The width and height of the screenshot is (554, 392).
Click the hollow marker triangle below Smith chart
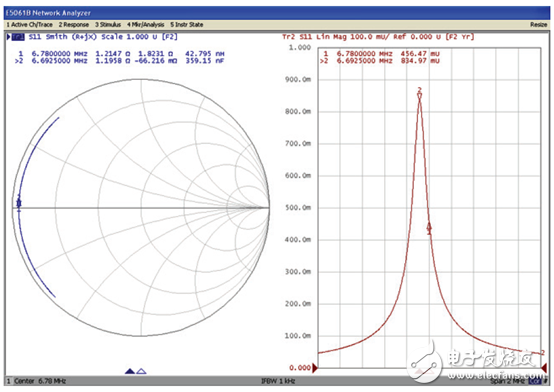(141, 371)
